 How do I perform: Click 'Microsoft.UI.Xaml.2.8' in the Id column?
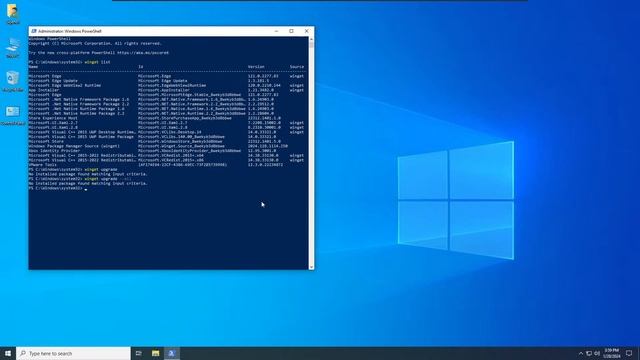[x=162, y=127]
